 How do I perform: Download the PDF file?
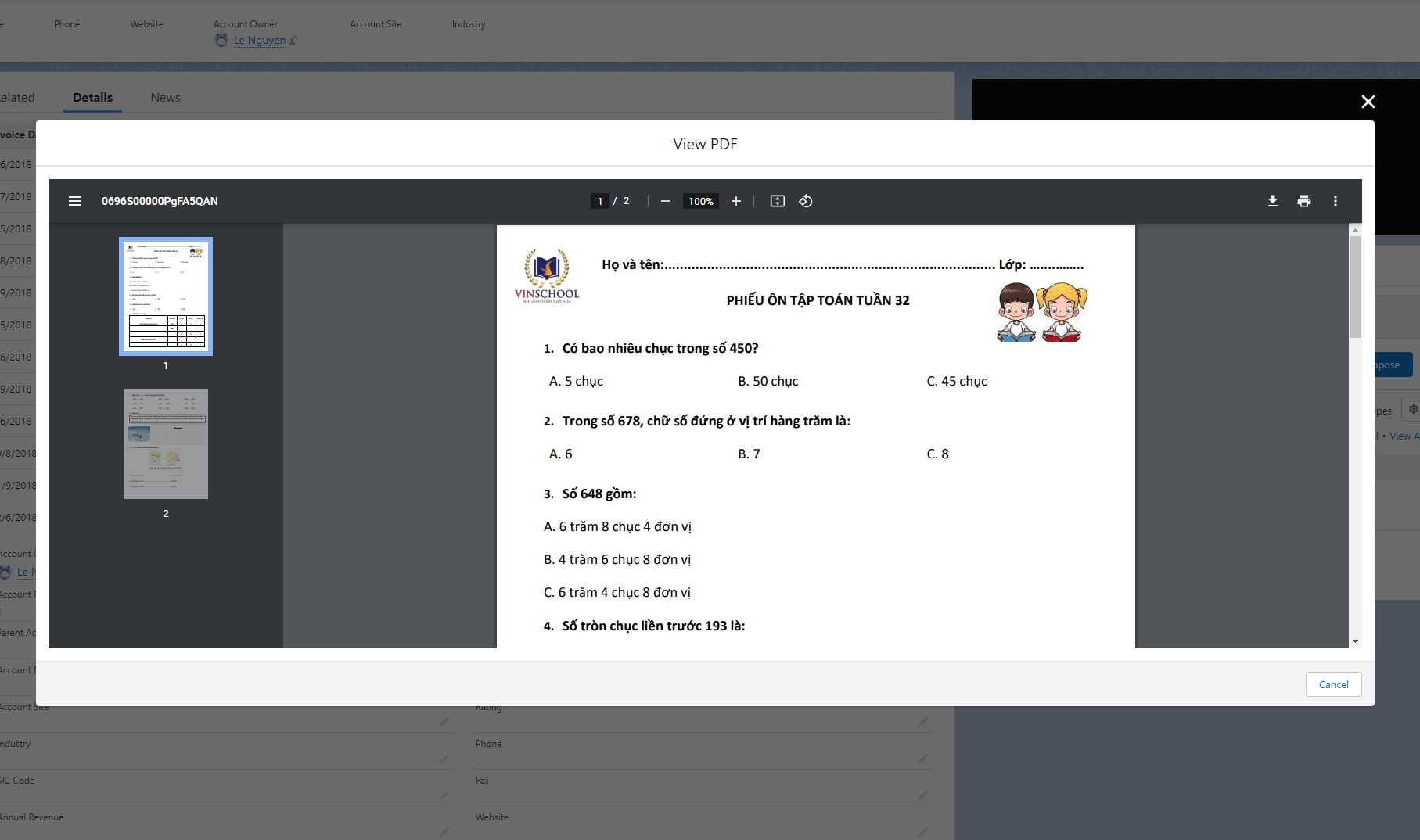coord(1272,201)
